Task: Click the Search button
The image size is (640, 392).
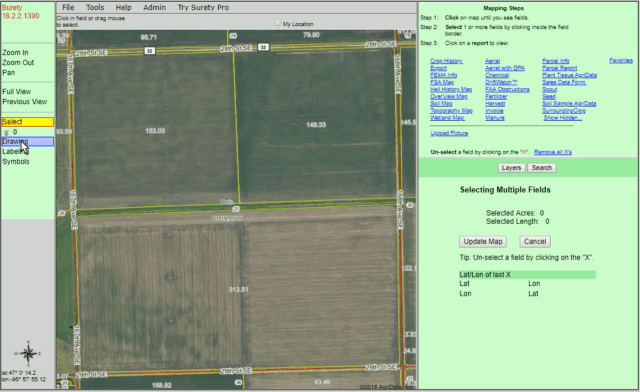Action: [542, 168]
